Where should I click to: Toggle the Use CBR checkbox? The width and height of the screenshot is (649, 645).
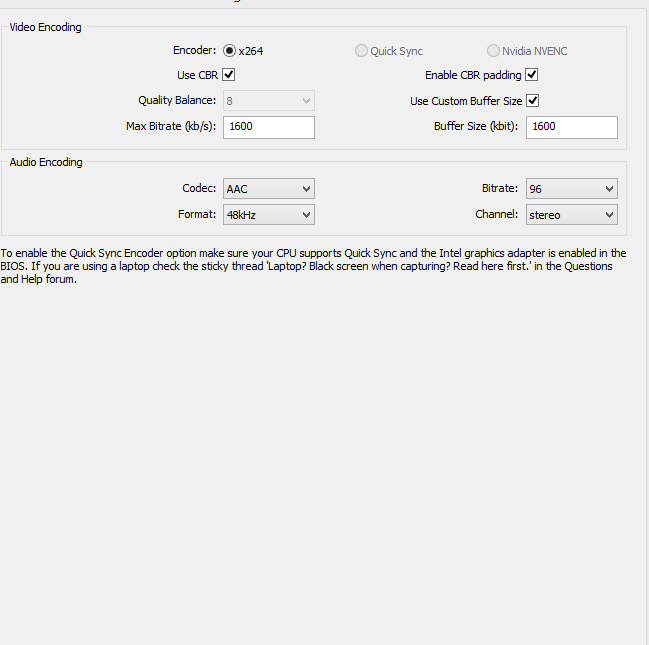click(x=228, y=75)
